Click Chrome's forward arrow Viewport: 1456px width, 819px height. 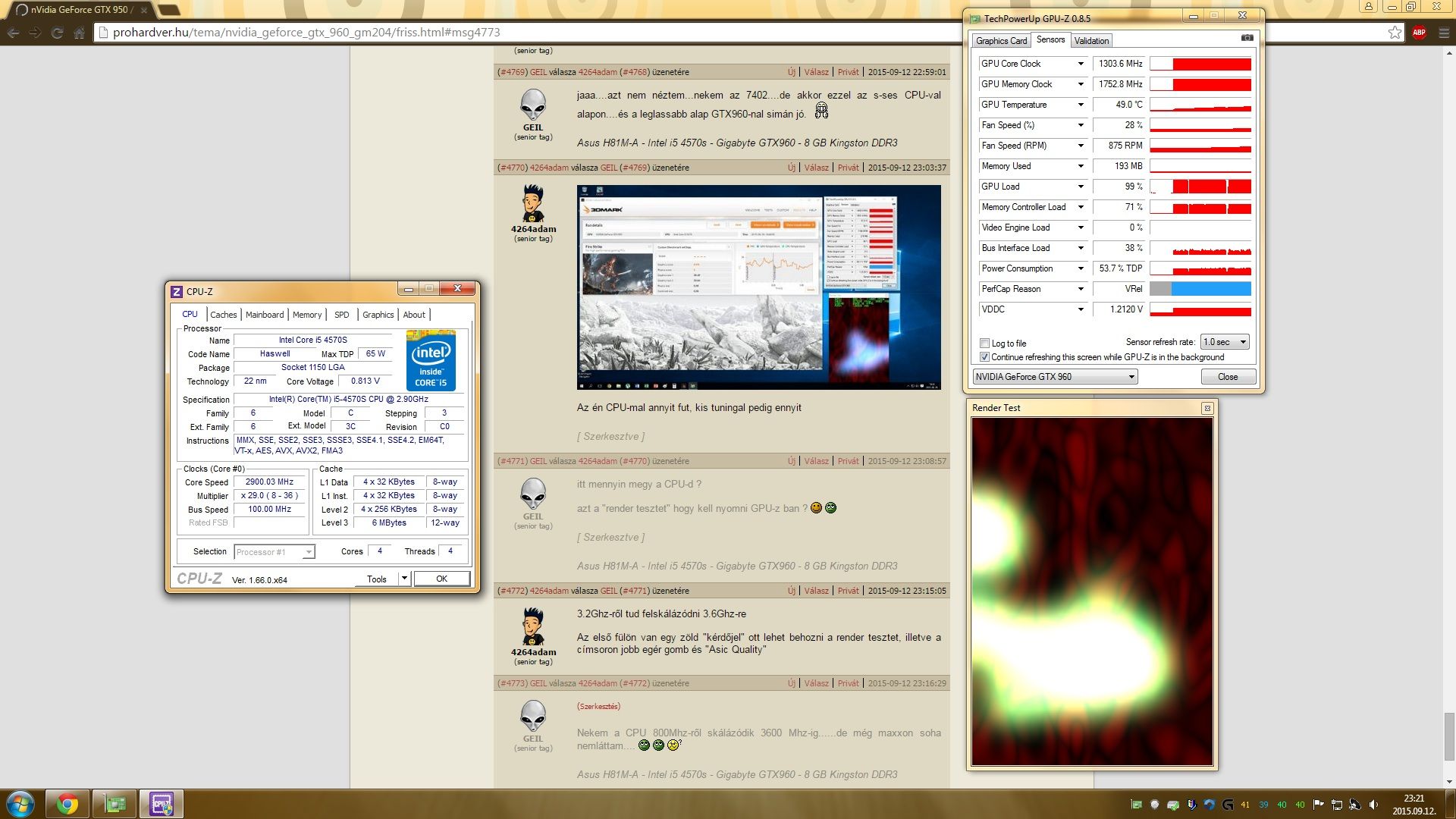coord(35,33)
